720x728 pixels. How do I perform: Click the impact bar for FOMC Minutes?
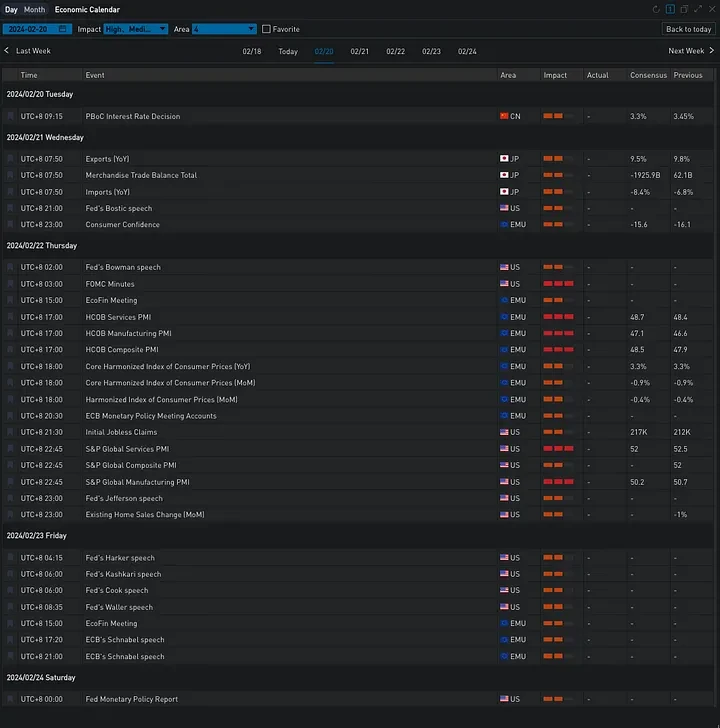[x=558, y=284]
